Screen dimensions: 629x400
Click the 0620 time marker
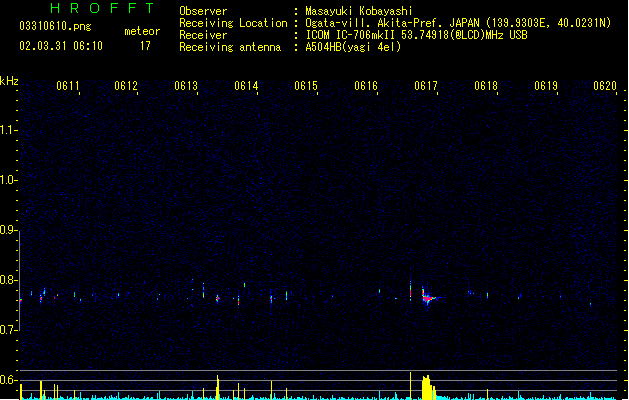tap(605, 86)
